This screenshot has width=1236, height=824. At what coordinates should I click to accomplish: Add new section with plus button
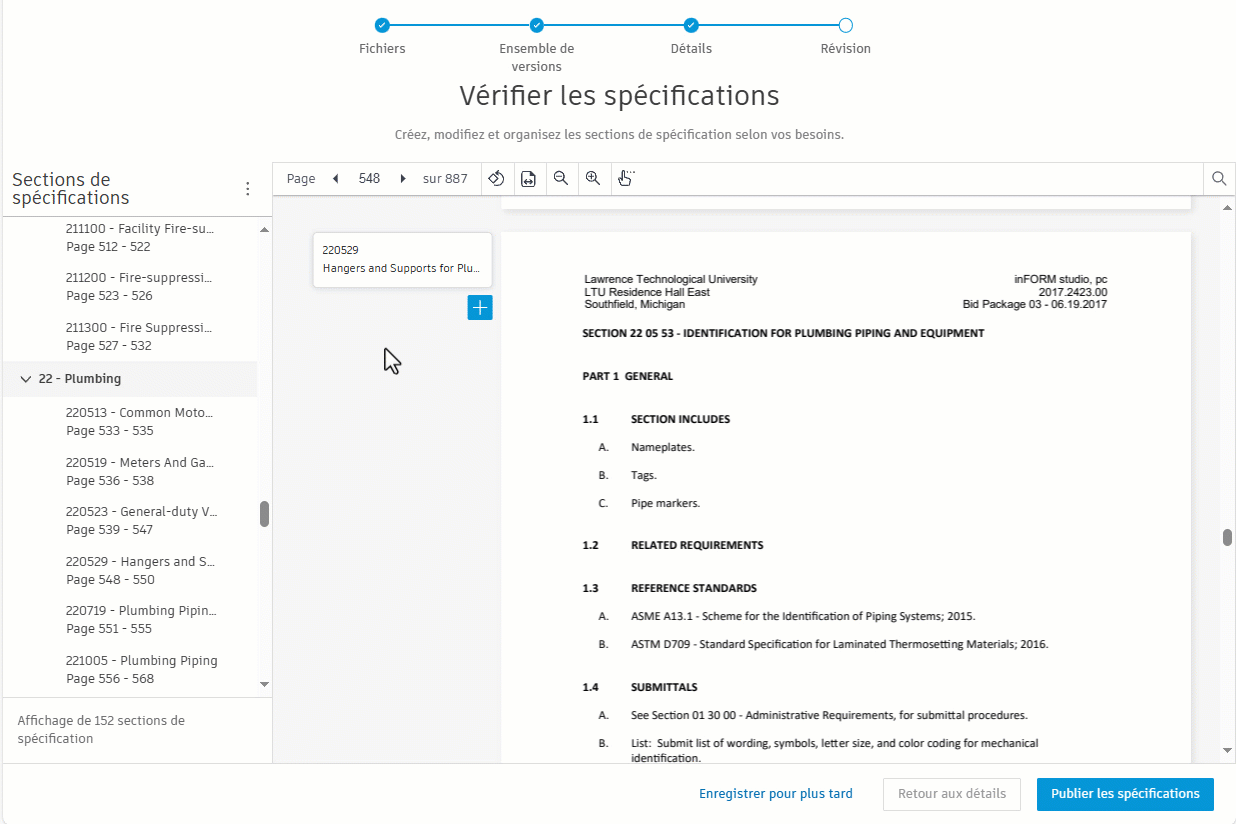[480, 308]
